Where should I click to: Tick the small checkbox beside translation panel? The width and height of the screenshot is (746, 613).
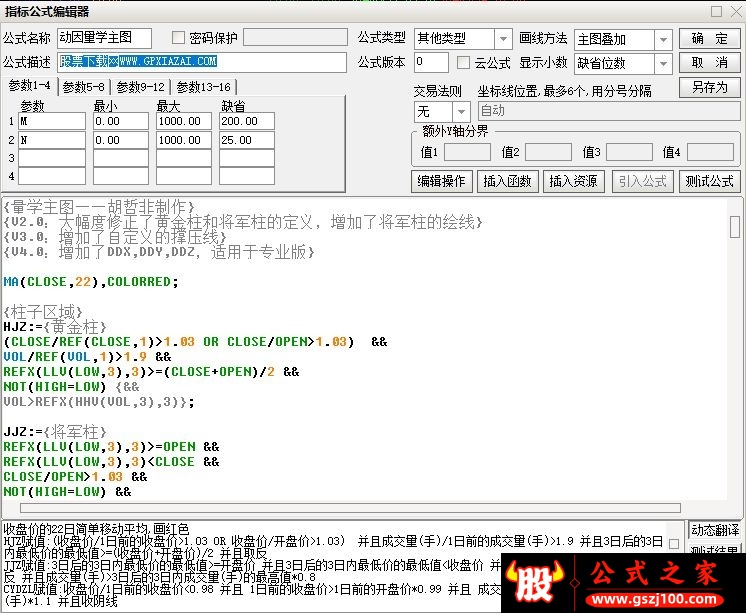(x=673, y=545)
